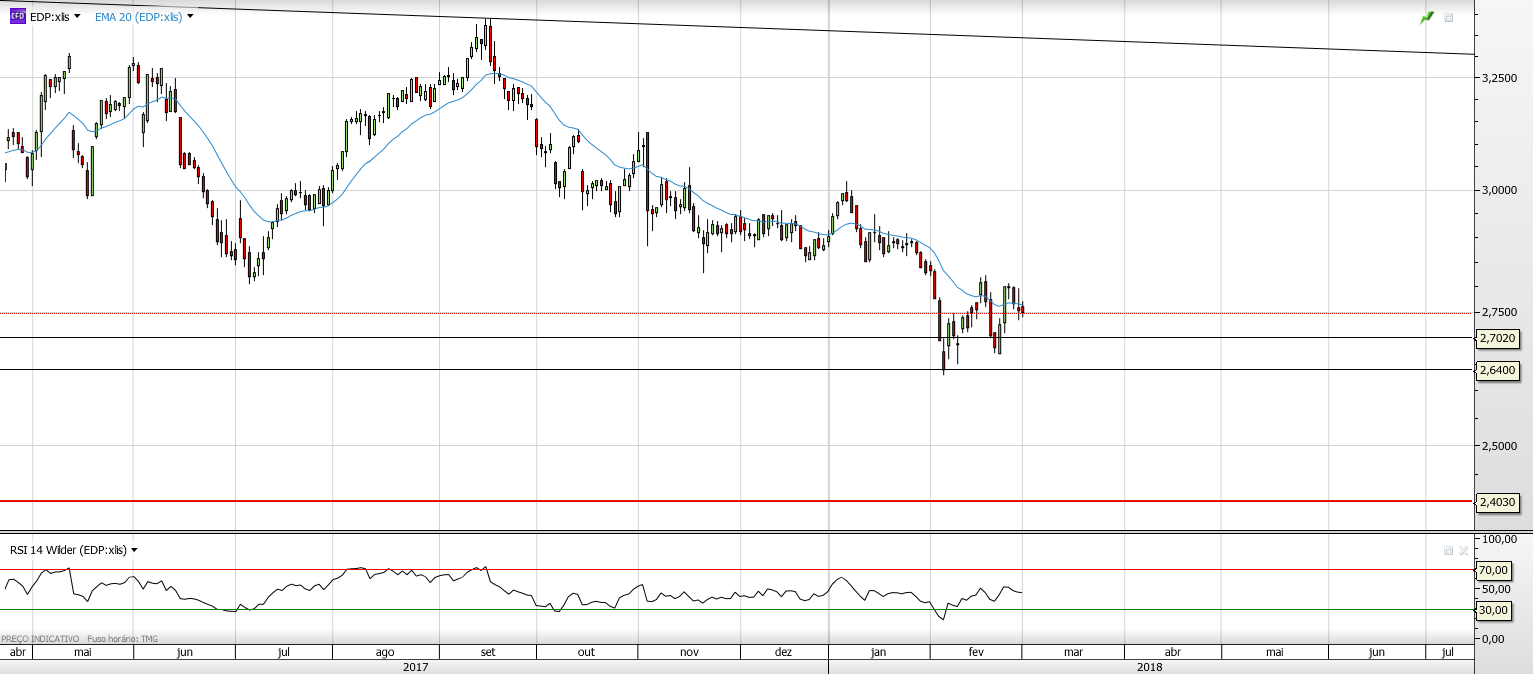Click the 'jun' month under 2017
This screenshot has width=1533, height=674.
click(184, 652)
